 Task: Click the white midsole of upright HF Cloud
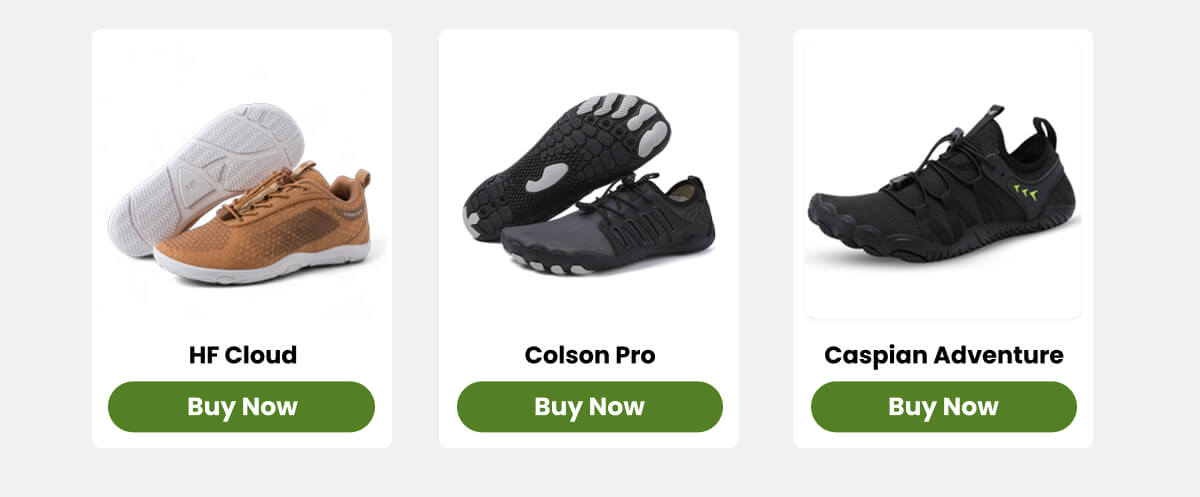[262, 269]
